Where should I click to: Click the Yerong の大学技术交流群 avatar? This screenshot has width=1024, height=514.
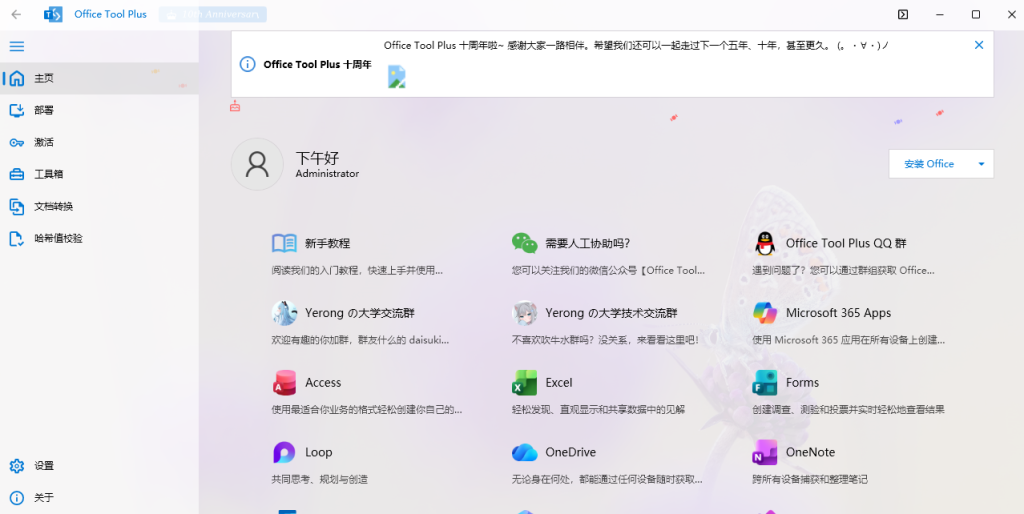pos(524,313)
